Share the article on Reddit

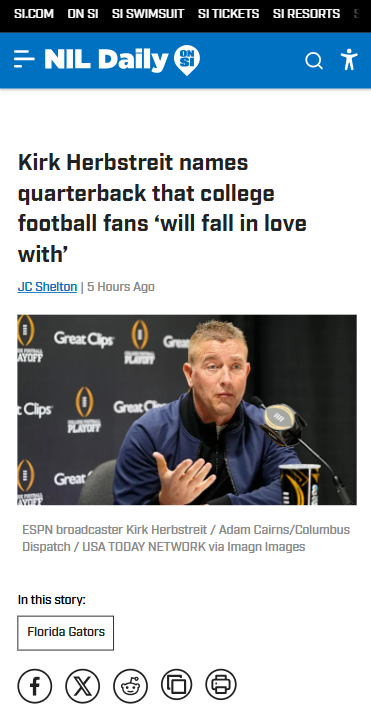point(130,686)
